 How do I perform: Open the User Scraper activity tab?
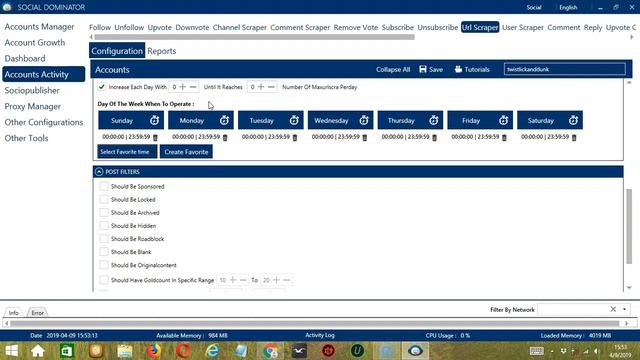(x=523, y=27)
